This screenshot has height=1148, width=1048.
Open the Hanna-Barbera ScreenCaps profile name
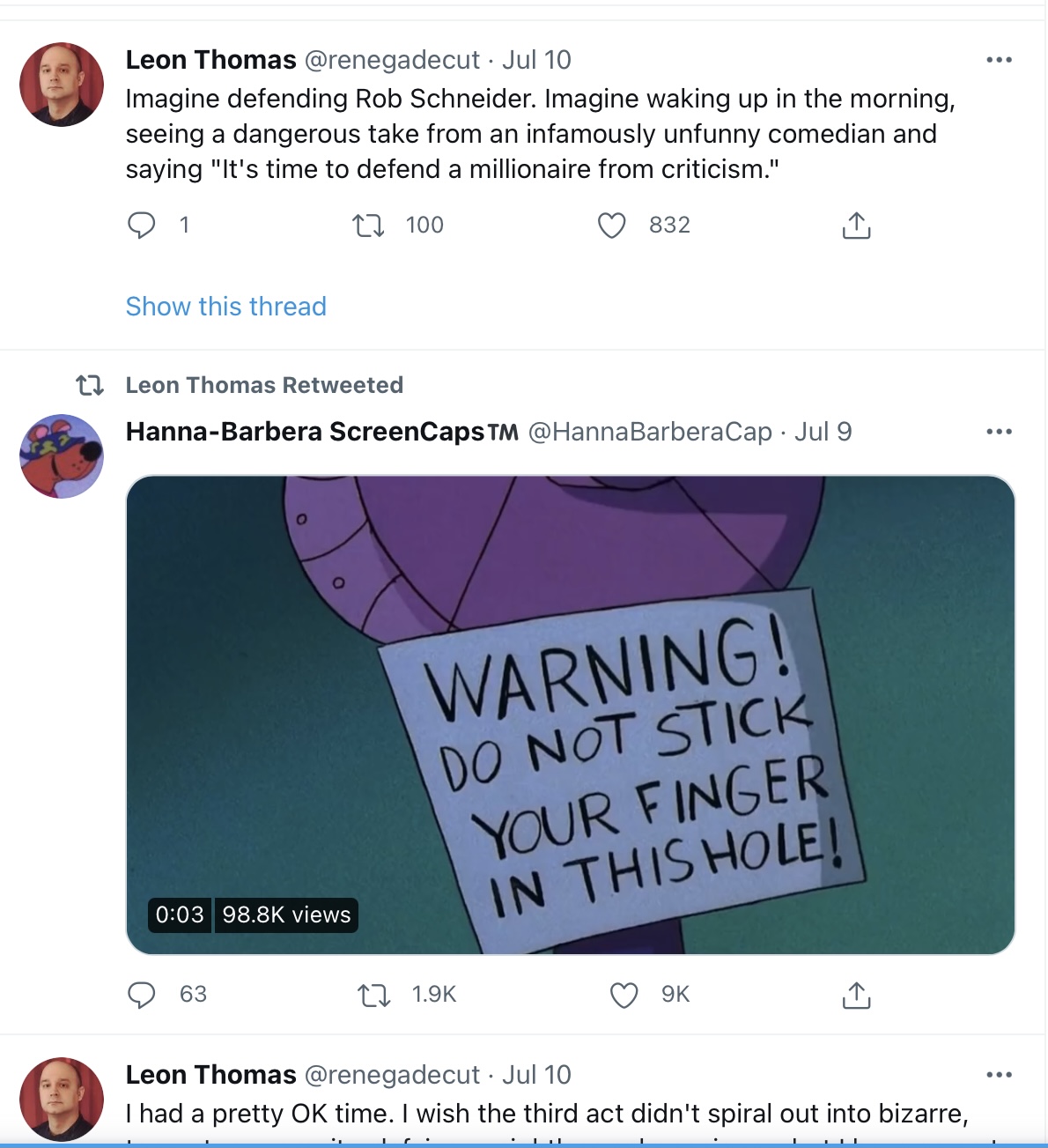[322, 432]
